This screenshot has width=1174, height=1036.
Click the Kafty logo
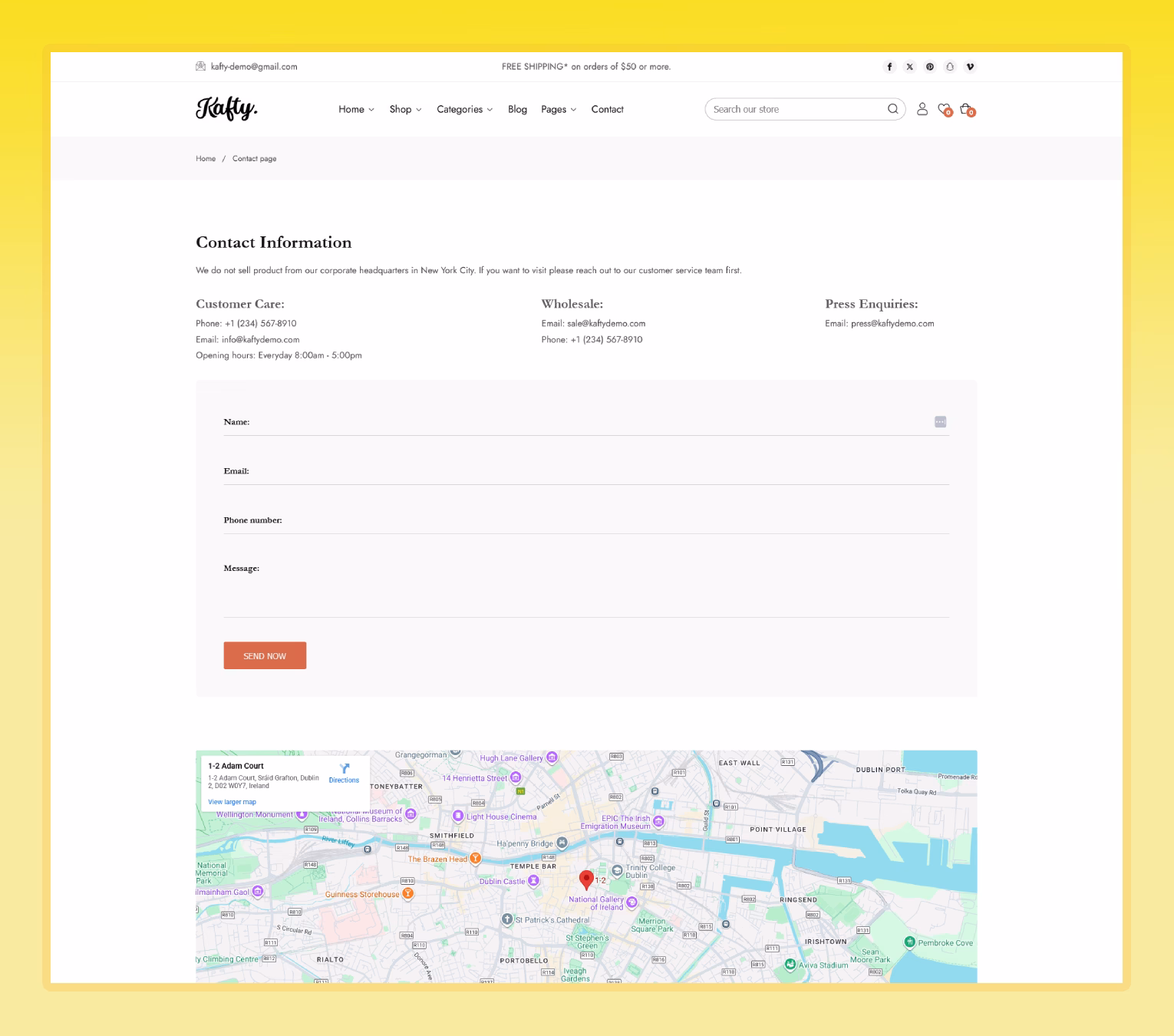click(x=226, y=108)
